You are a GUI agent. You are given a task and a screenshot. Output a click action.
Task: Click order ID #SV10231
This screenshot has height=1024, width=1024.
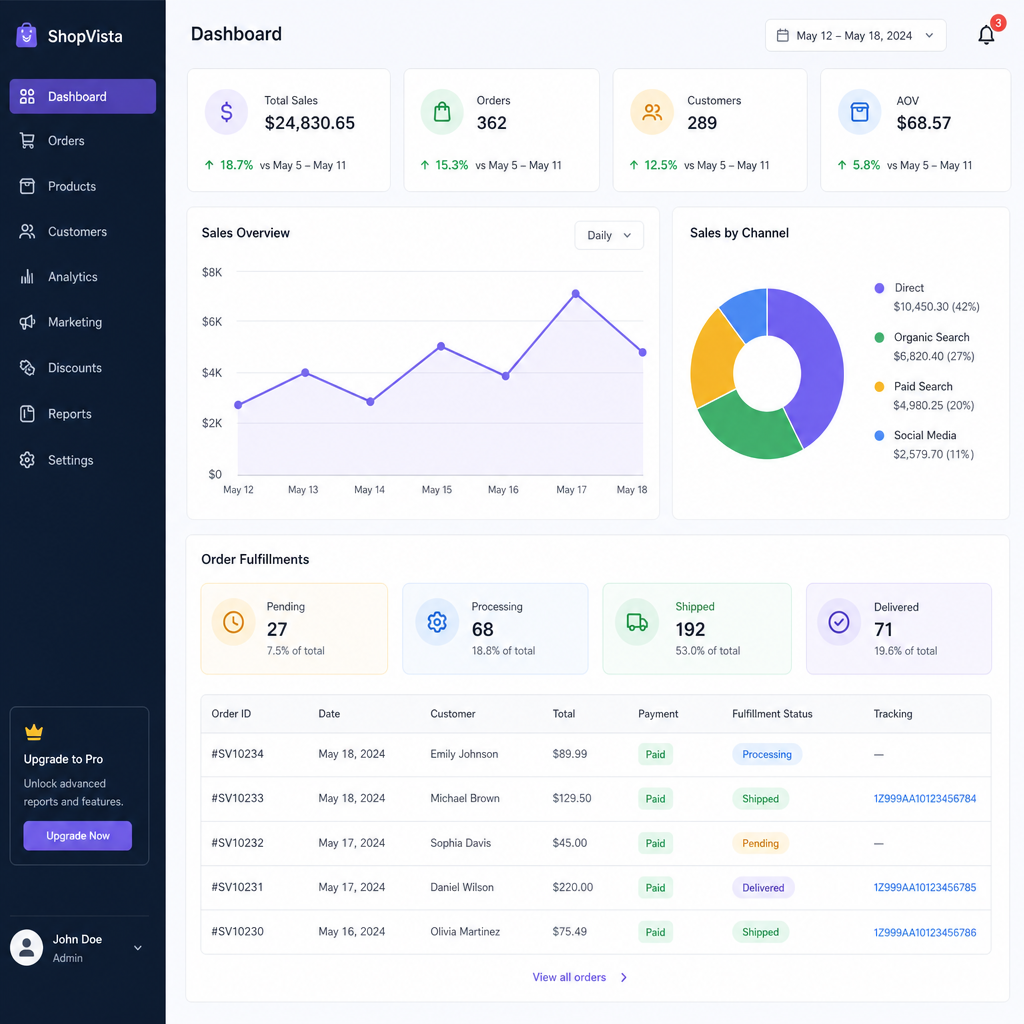(237, 887)
